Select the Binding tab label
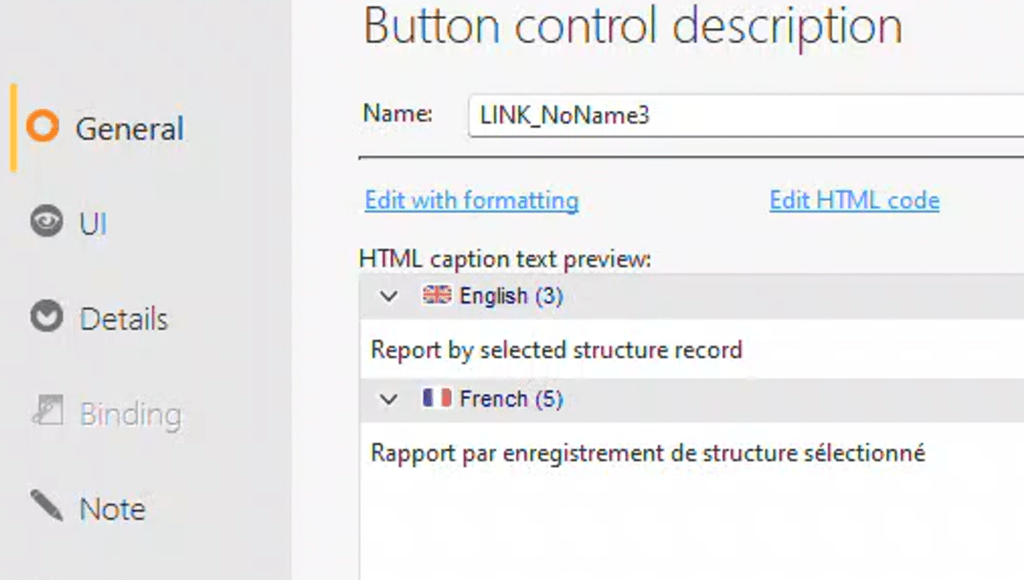This screenshot has height=580, width=1024. coord(130,414)
